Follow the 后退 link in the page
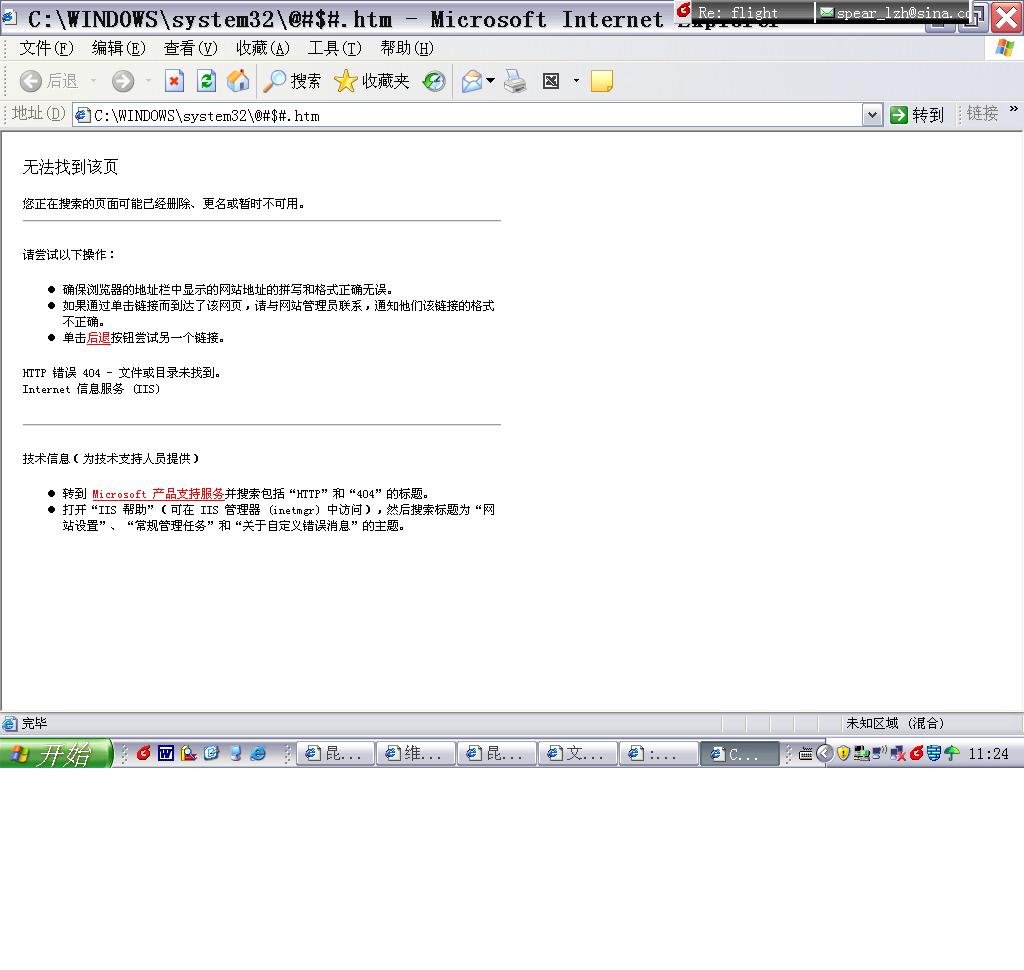 pyautogui.click(x=99, y=338)
